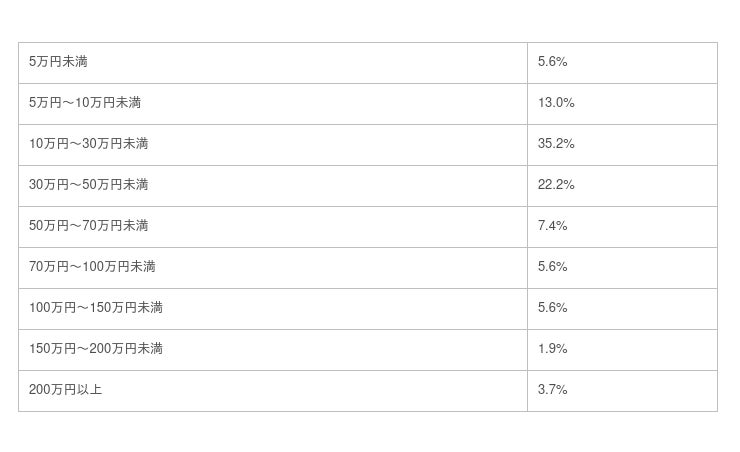Select the 7.4% percentage cell
740x452 pixels.
(552, 226)
